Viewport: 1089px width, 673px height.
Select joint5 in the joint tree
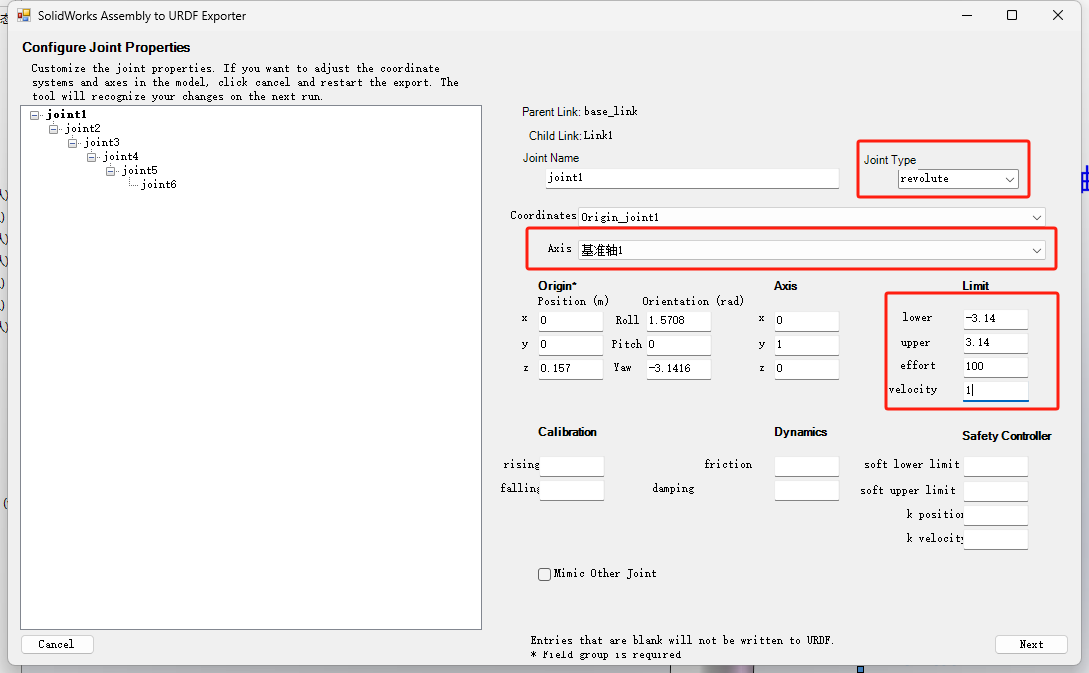pyautogui.click(x=140, y=170)
